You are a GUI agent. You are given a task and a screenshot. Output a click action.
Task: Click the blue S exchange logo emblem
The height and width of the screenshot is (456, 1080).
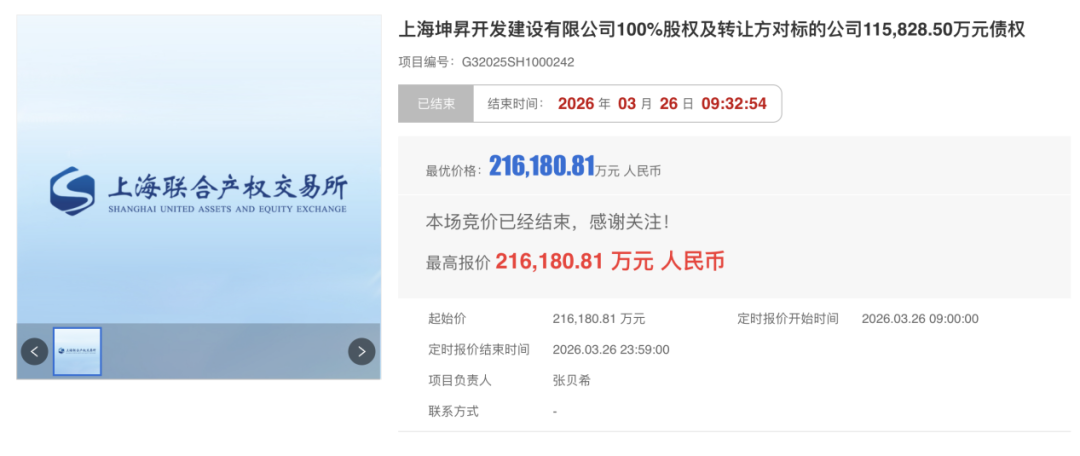click(x=72, y=190)
